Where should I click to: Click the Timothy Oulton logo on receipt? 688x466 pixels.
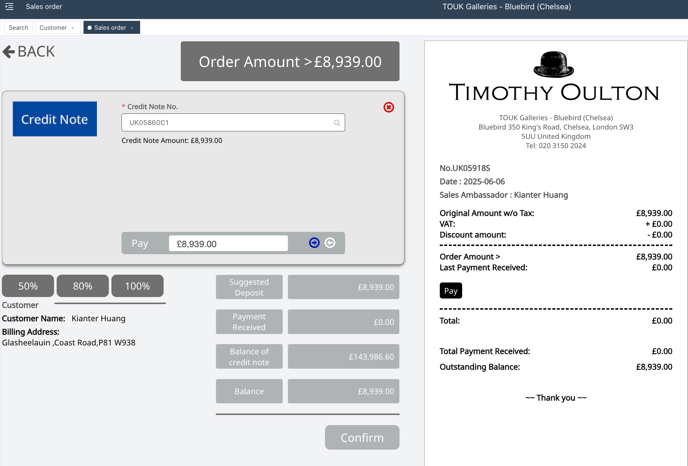(x=554, y=79)
